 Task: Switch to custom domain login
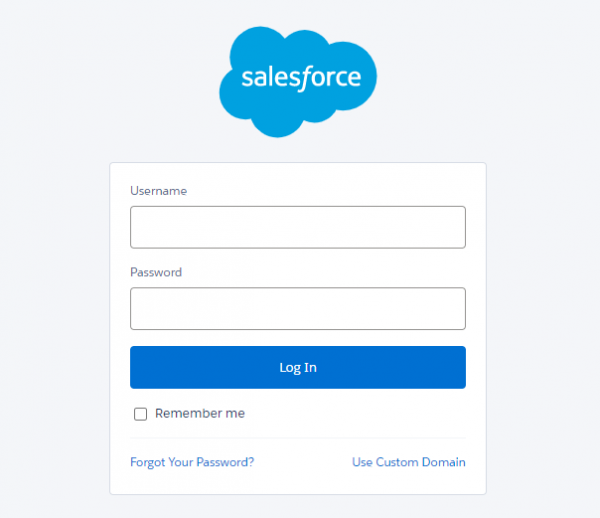pyautogui.click(x=408, y=462)
